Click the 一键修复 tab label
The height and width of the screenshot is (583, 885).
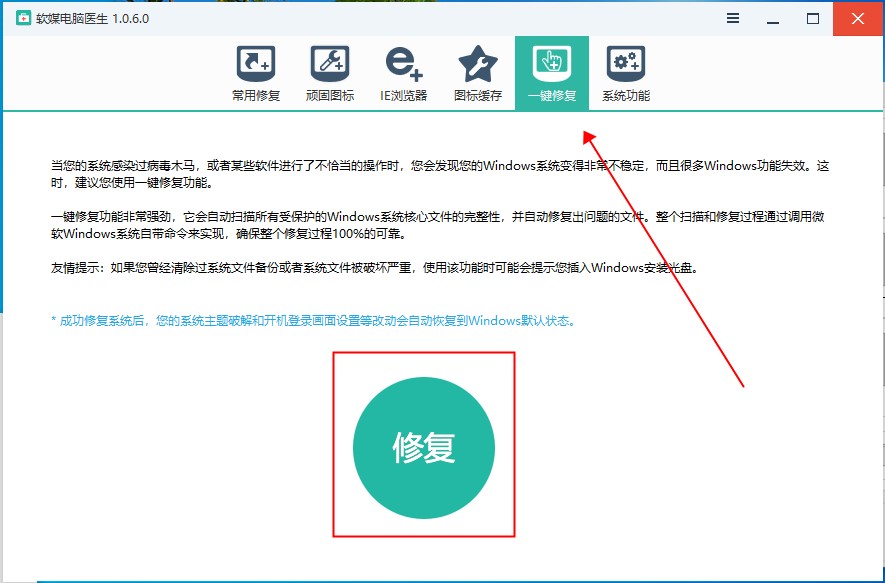[552, 96]
